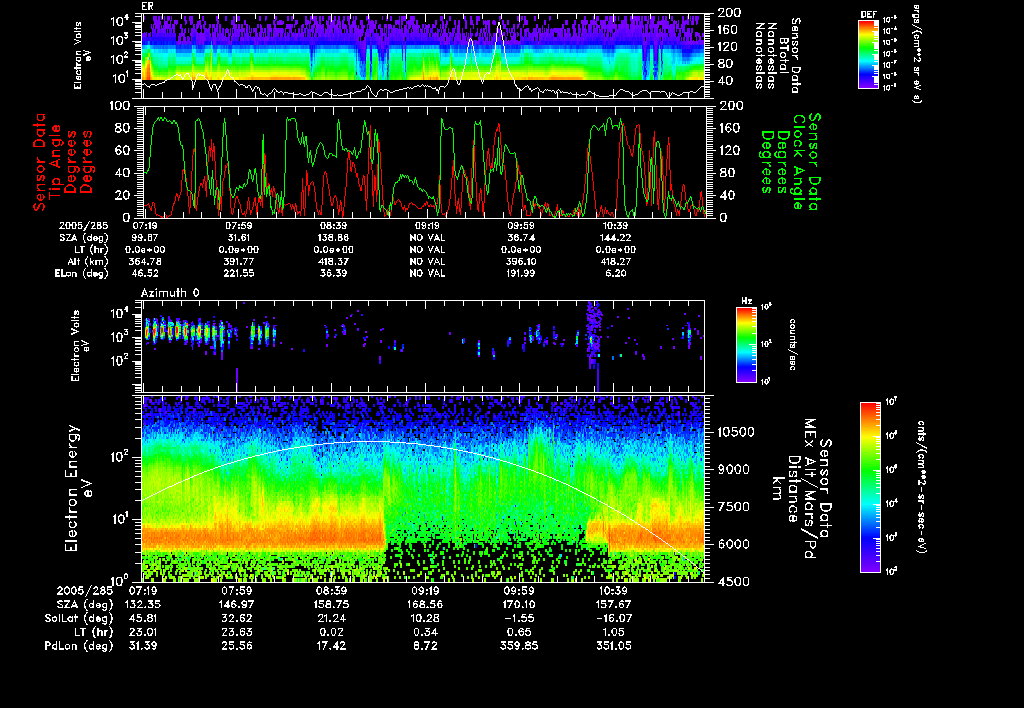Screen dimensions: 1024x708
Task: Select SolLat value -1.55
Action: point(519,619)
